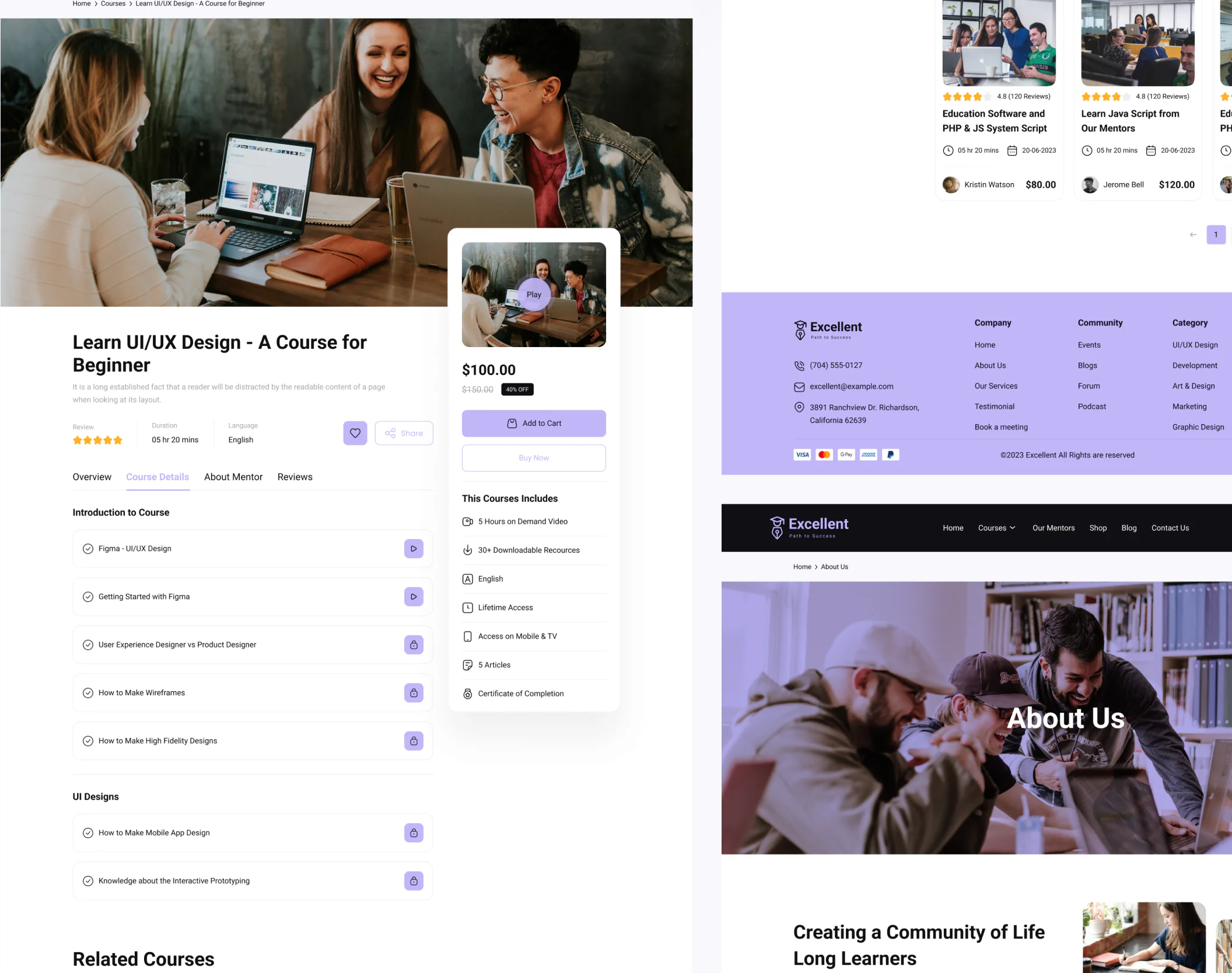Open the About Mentor tab
This screenshot has height=973, width=1232.
(233, 477)
